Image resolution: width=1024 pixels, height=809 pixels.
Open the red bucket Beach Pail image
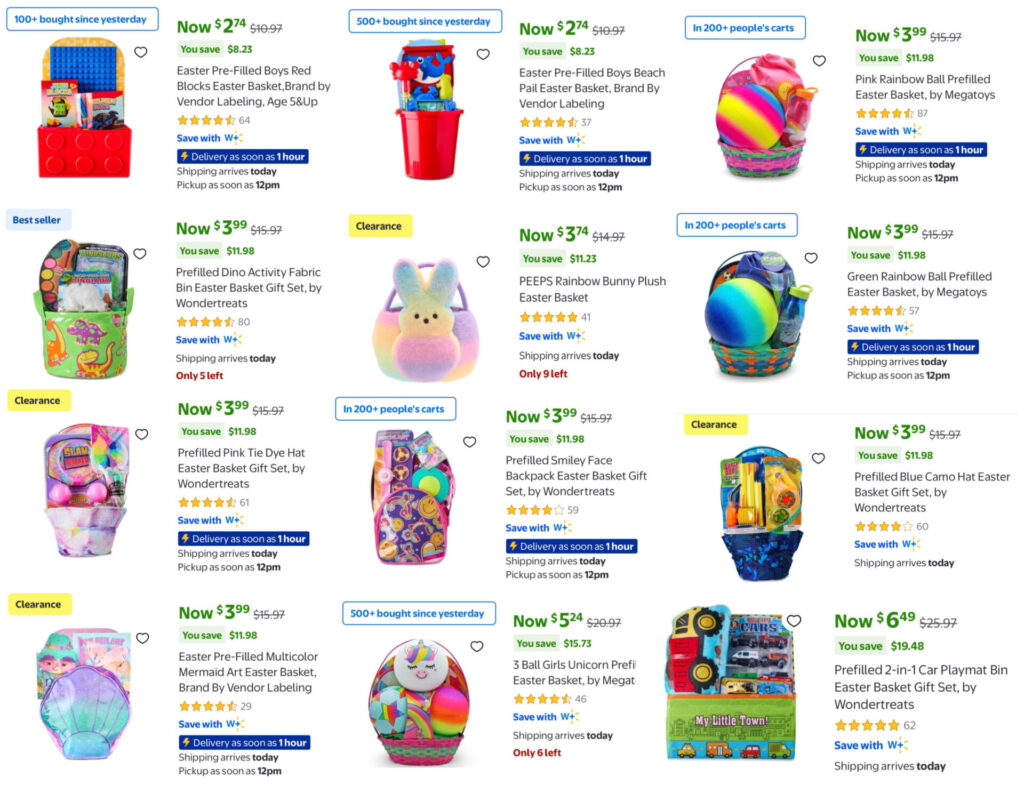[x=426, y=110]
